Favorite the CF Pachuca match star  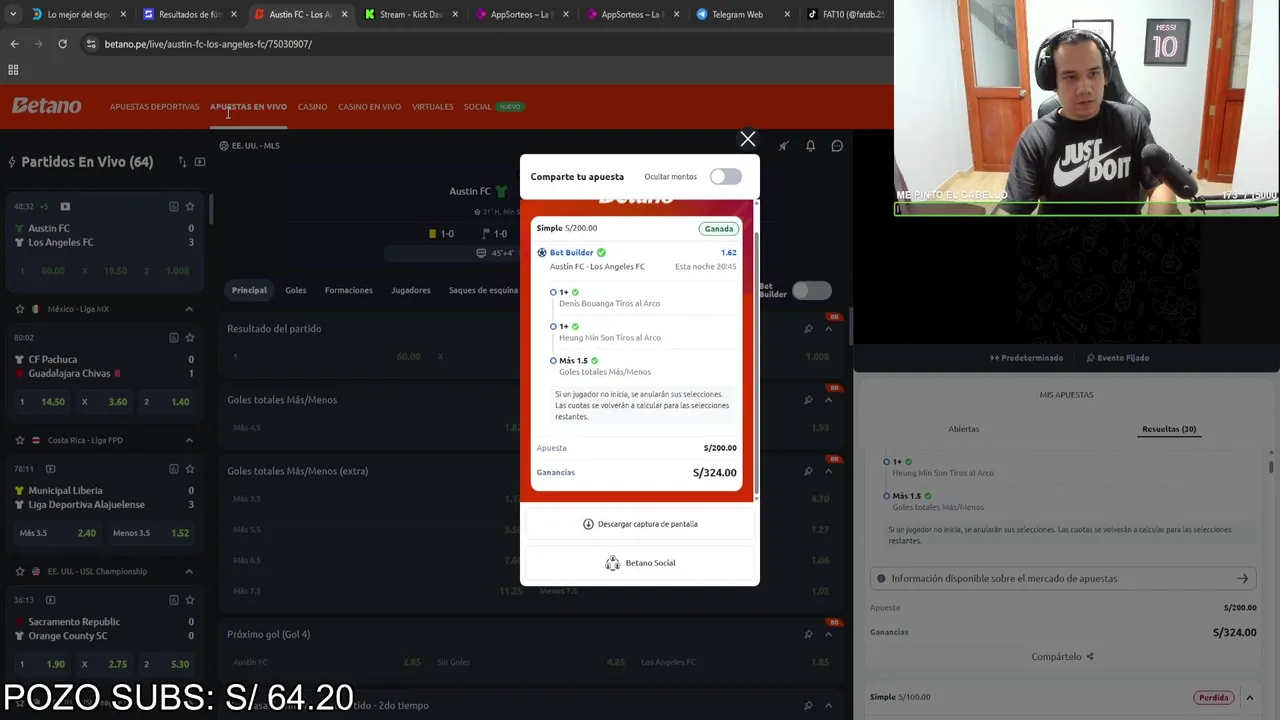point(190,338)
